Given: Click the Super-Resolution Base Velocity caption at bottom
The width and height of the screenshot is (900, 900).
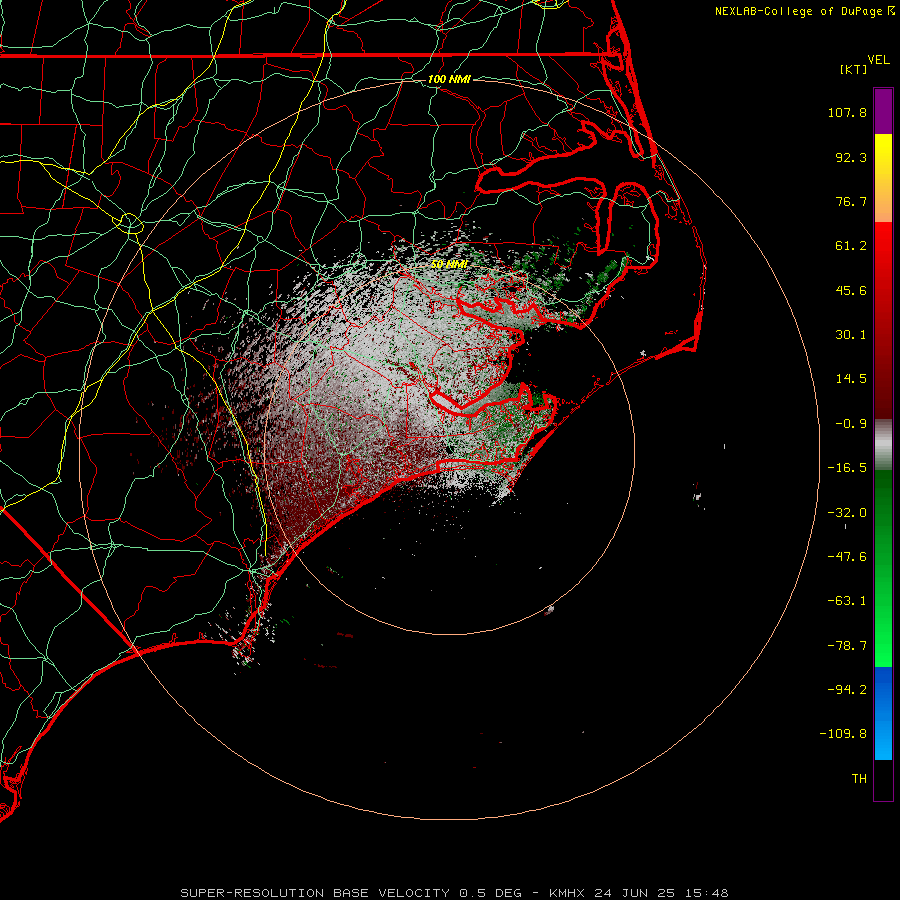Looking at the screenshot, I should 454,893.
